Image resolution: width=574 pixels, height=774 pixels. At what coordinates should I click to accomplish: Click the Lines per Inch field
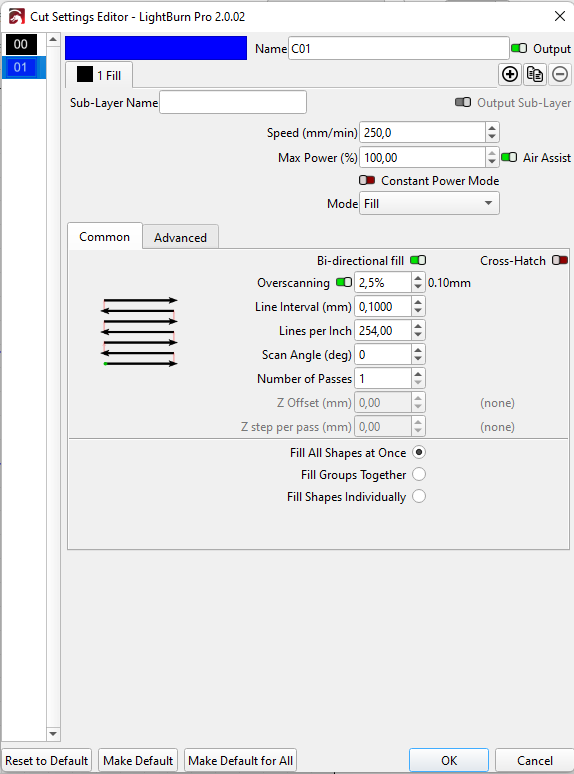[383, 330]
